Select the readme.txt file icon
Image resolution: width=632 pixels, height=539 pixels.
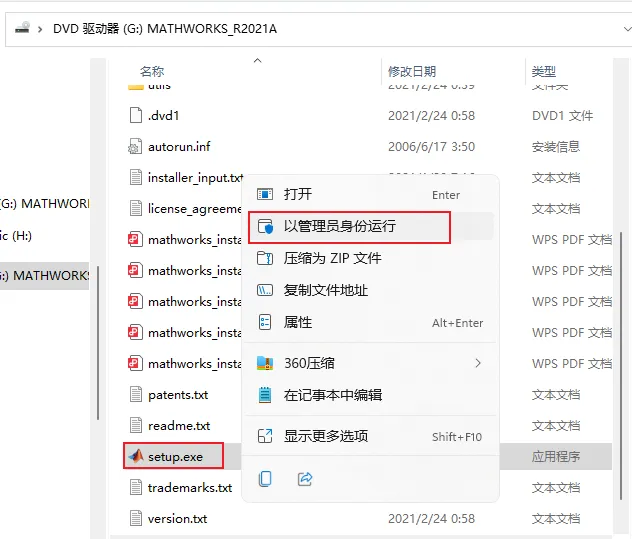[136, 425]
